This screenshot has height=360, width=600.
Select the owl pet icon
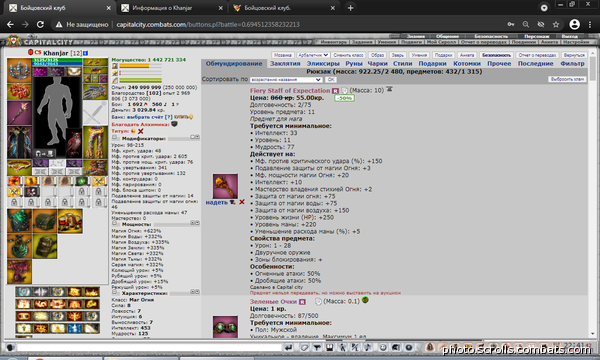point(73,143)
